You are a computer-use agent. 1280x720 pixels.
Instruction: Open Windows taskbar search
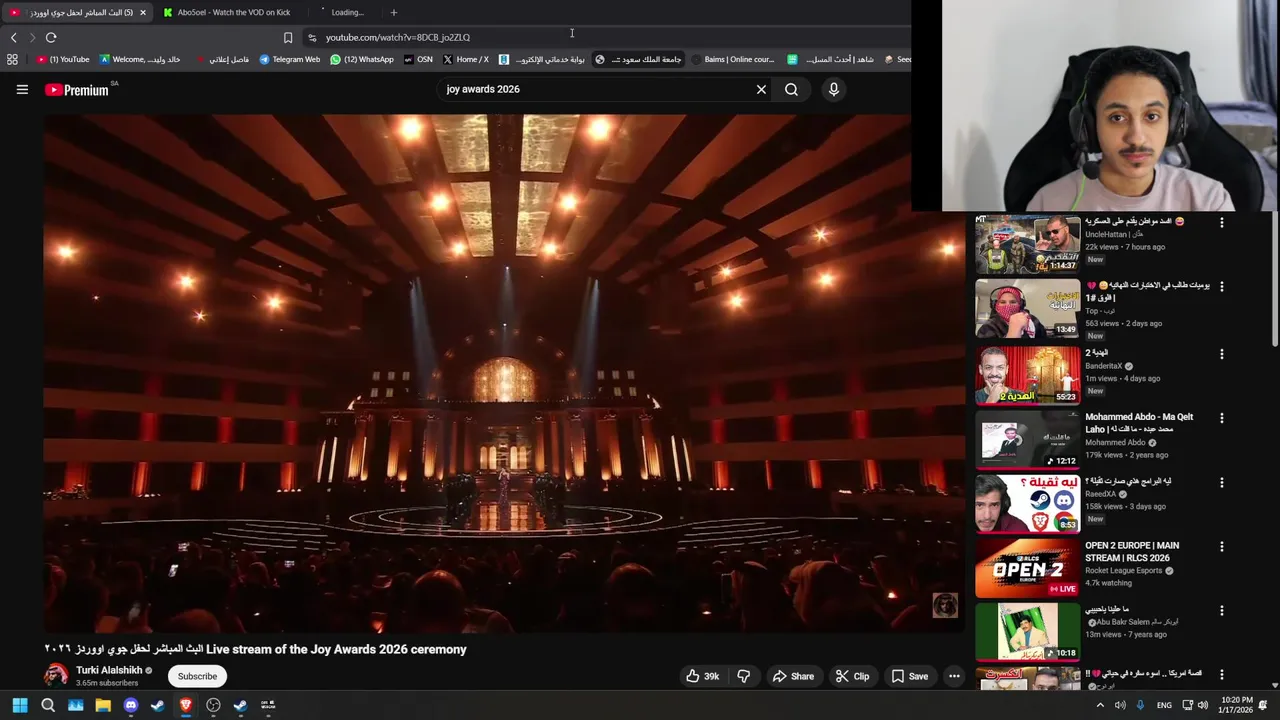48,705
